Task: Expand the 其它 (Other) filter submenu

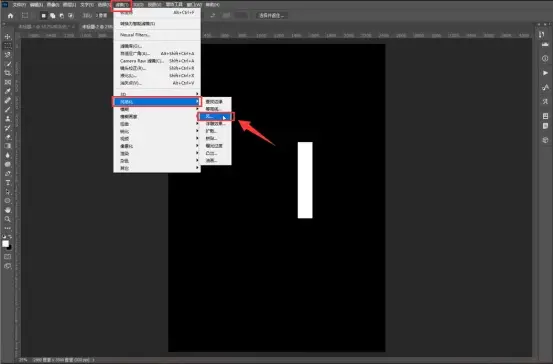Action: (157, 168)
